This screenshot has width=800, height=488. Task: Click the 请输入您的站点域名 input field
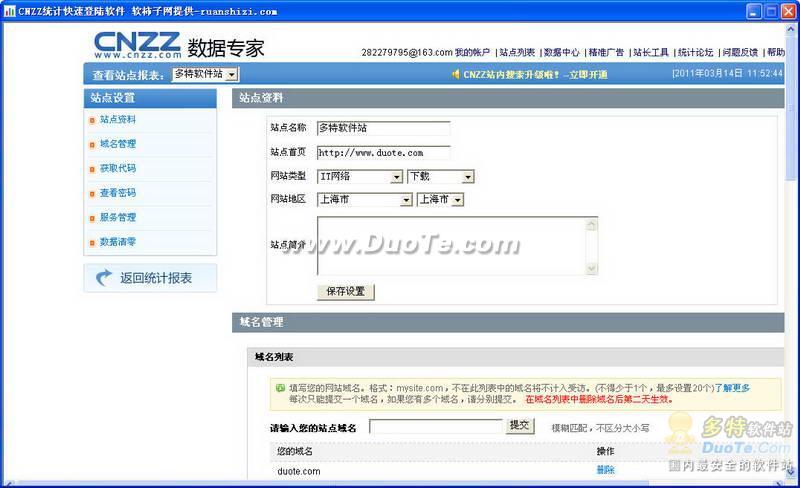click(436, 427)
